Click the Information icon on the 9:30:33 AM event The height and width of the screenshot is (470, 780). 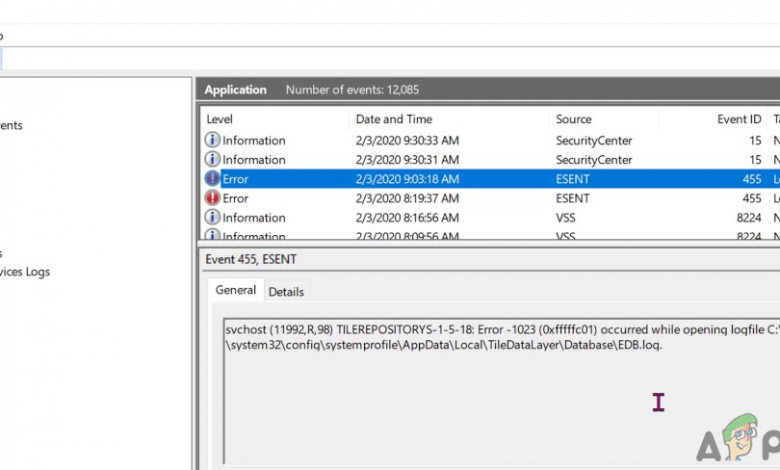212,141
